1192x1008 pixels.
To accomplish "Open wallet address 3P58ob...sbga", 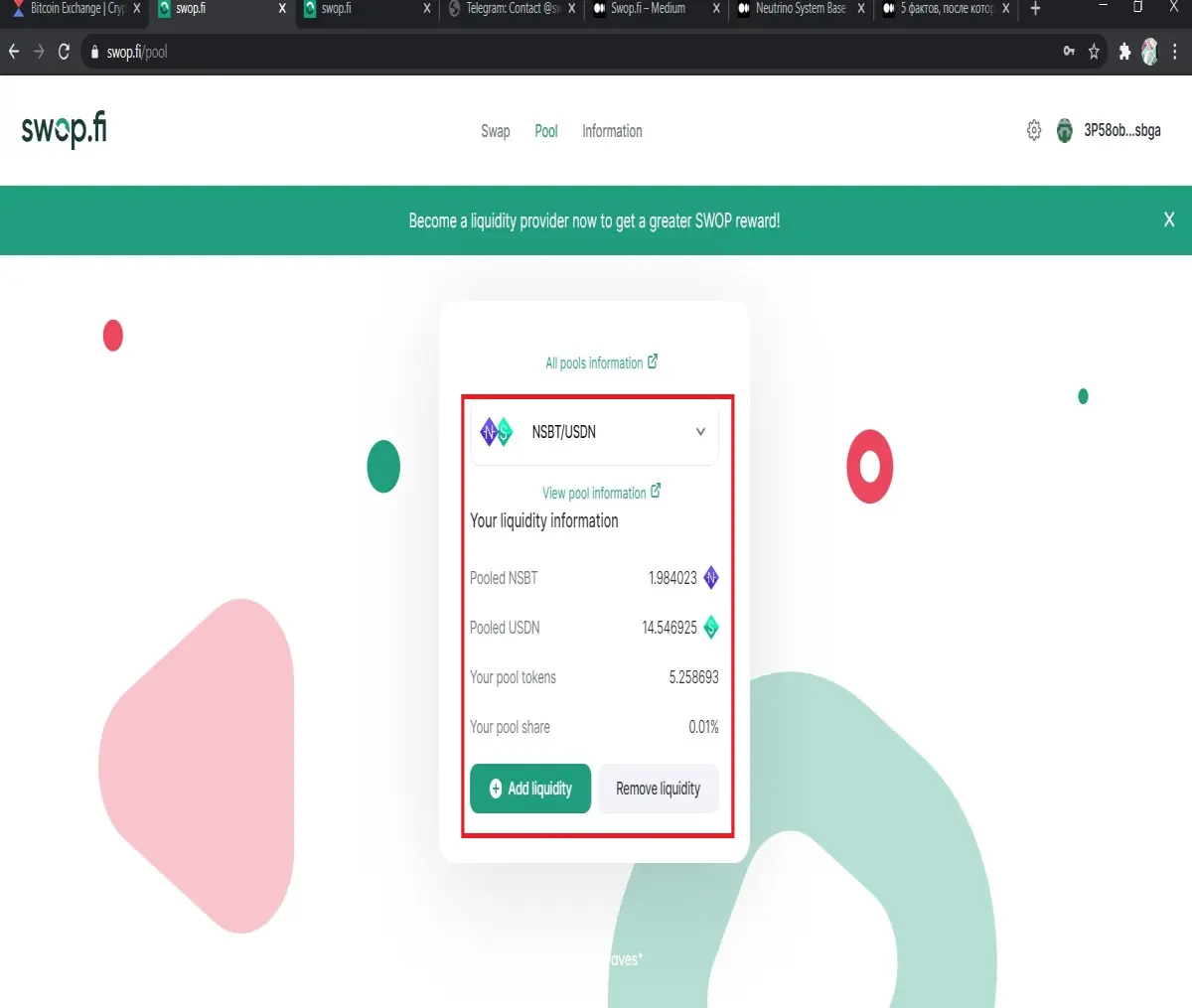I will [x=1121, y=130].
